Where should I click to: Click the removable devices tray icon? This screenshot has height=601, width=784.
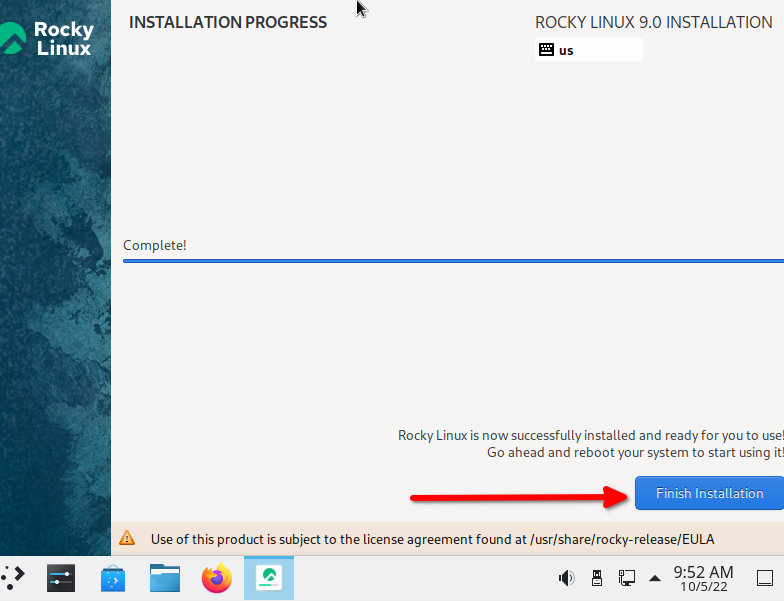597,577
